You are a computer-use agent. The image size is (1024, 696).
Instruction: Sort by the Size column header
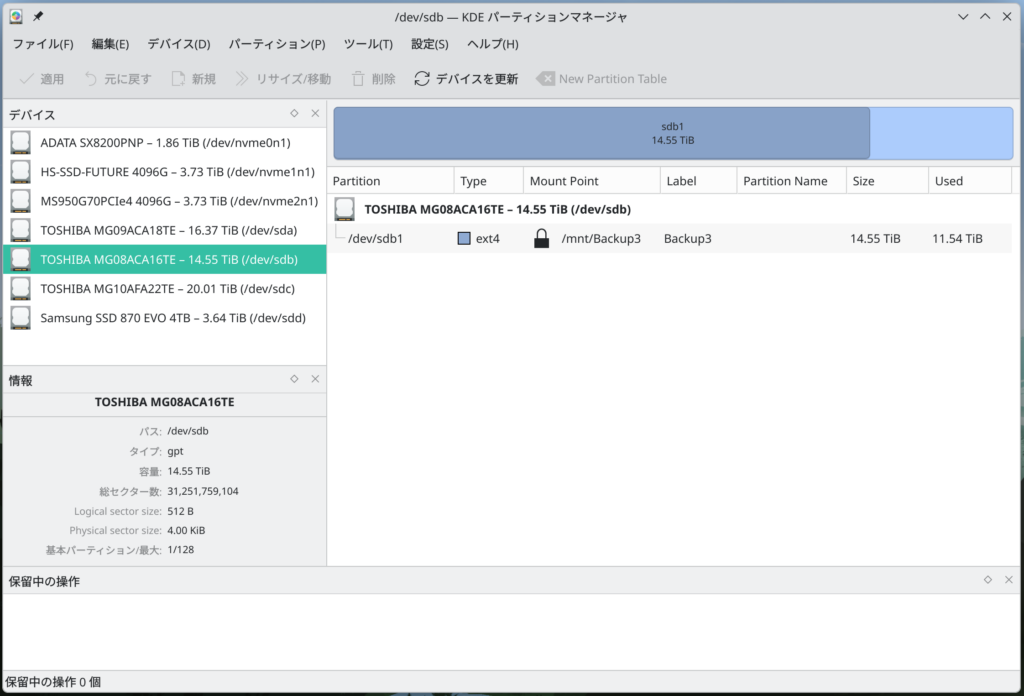coord(886,181)
